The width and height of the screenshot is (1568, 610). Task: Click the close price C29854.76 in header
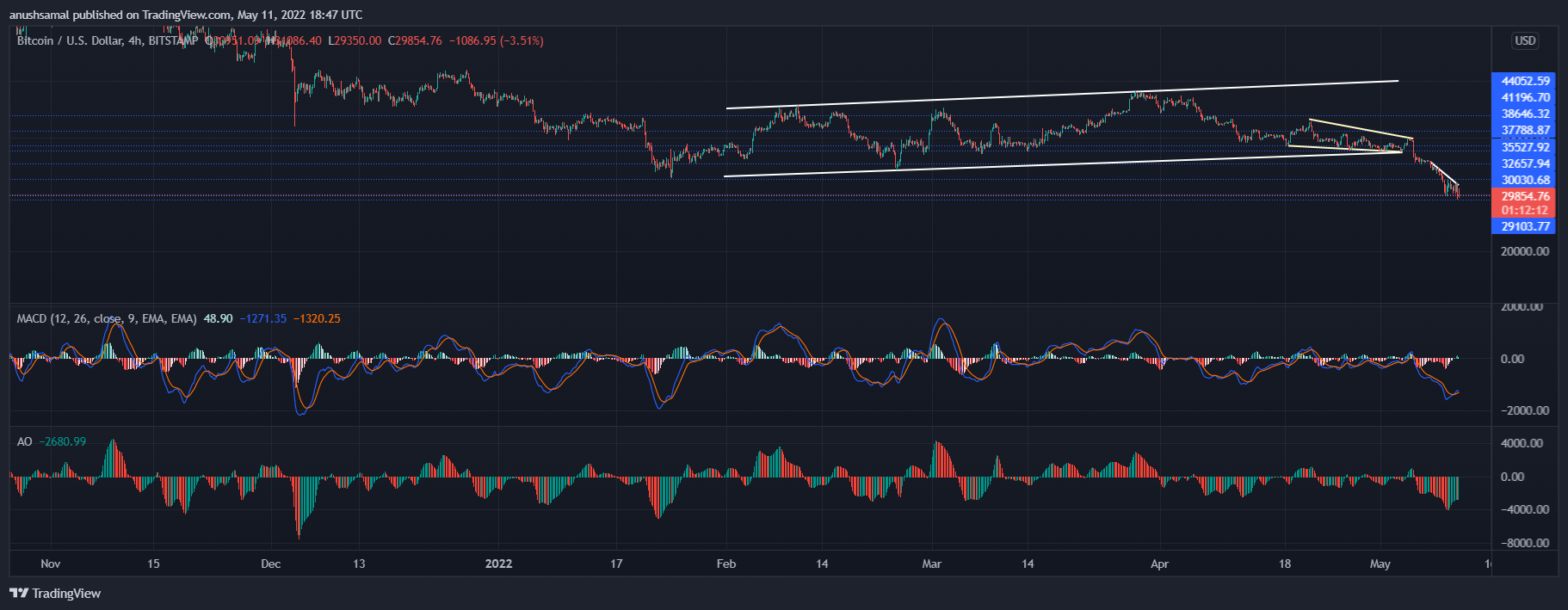tap(415, 40)
